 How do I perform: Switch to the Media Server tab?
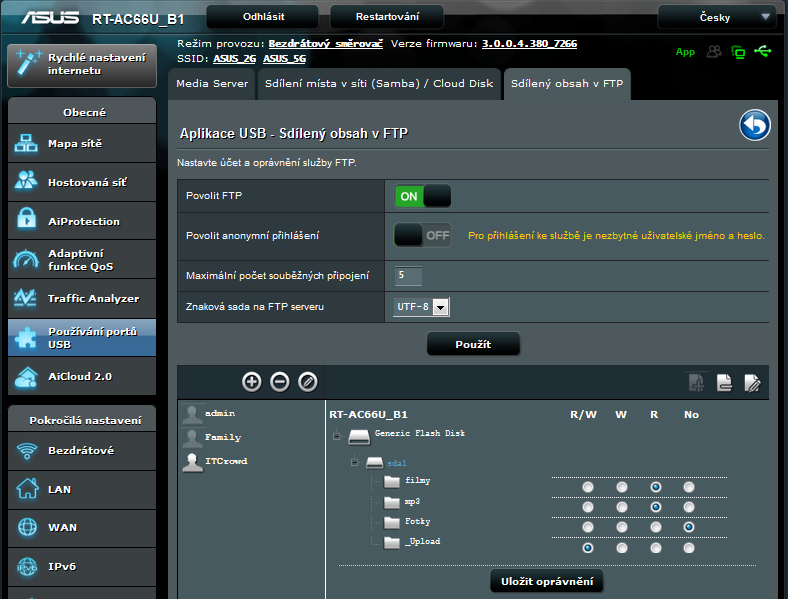(x=212, y=84)
